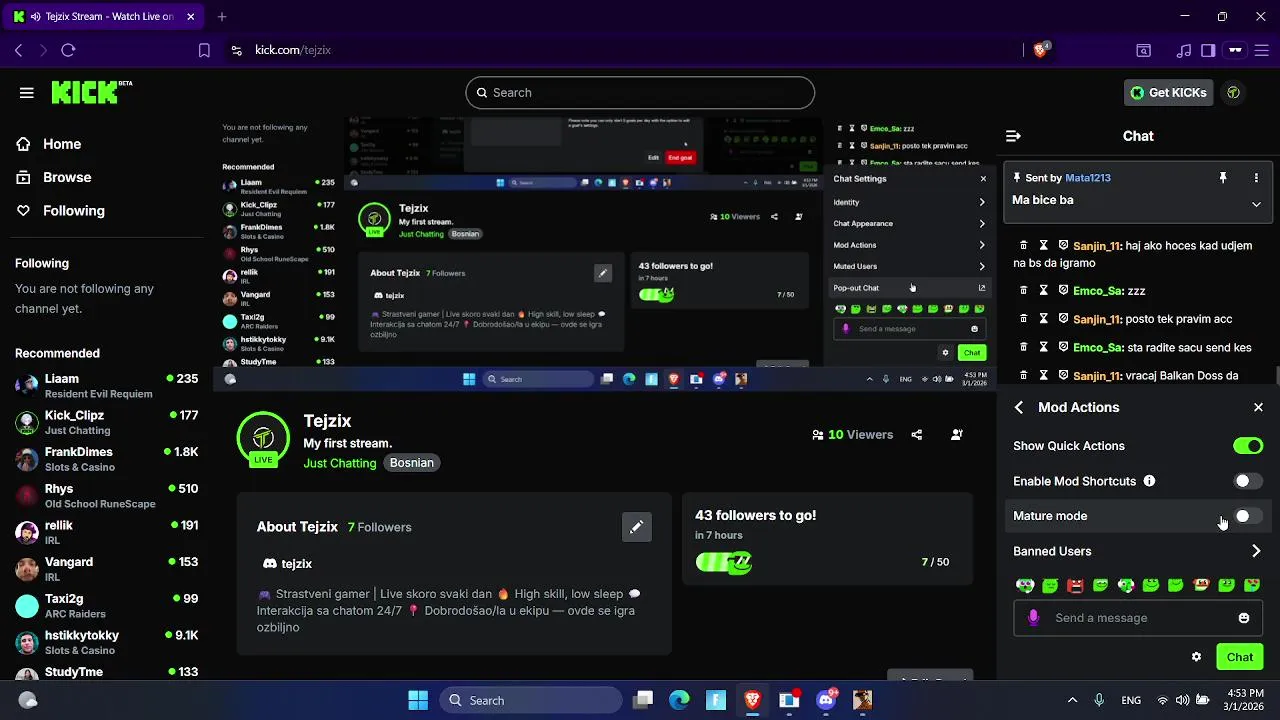Delete the "haj ako hoces" message

[1023, 245]
